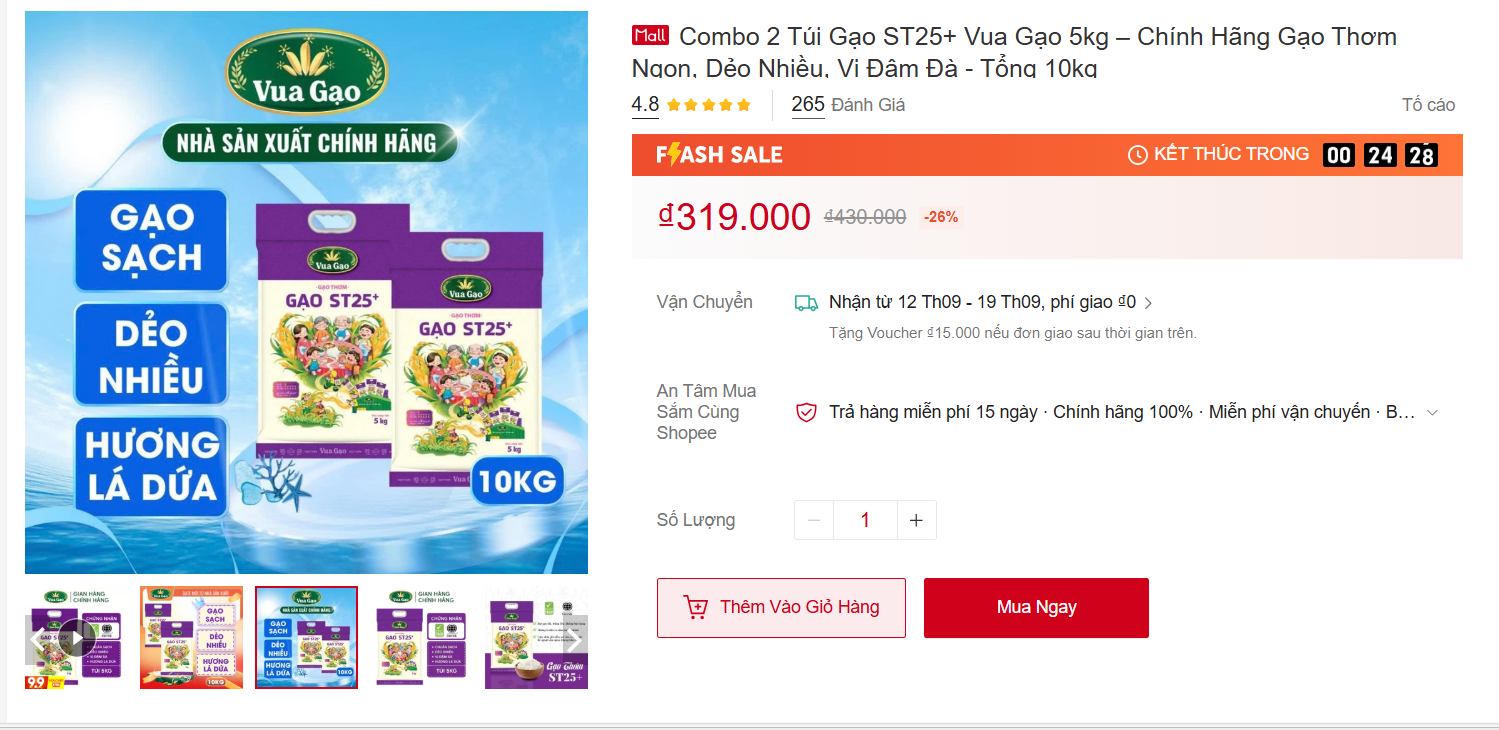1499x730 pixels.
Task: Increase quantity with the plus button
Action: [915, 519]
